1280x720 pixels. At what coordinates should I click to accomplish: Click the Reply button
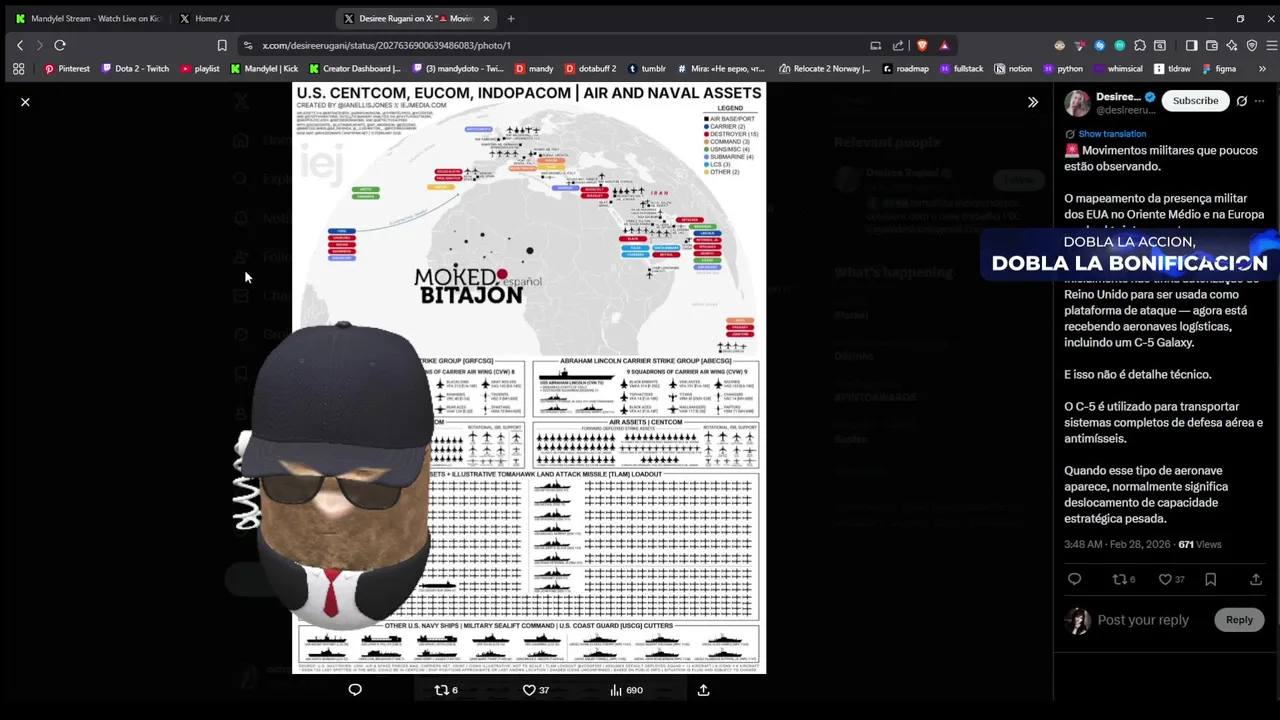pos(1239,620)
